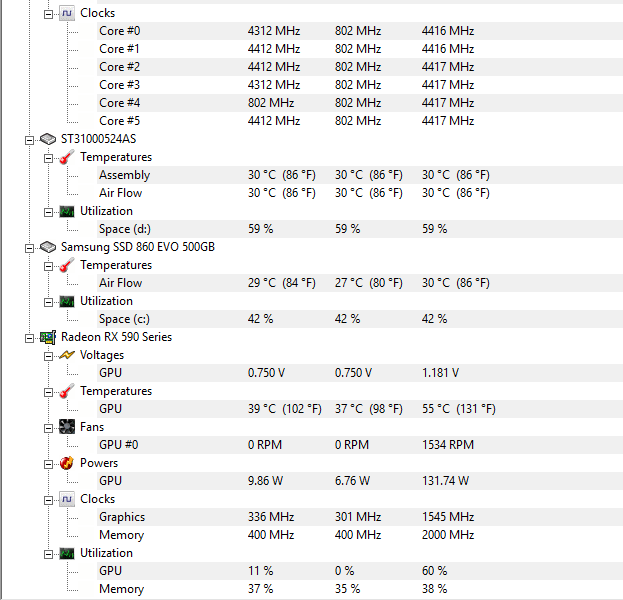Collapse the ST31000524AS drive node
Viewport: 623px width, 600px height.
click(x=30, y=140)
